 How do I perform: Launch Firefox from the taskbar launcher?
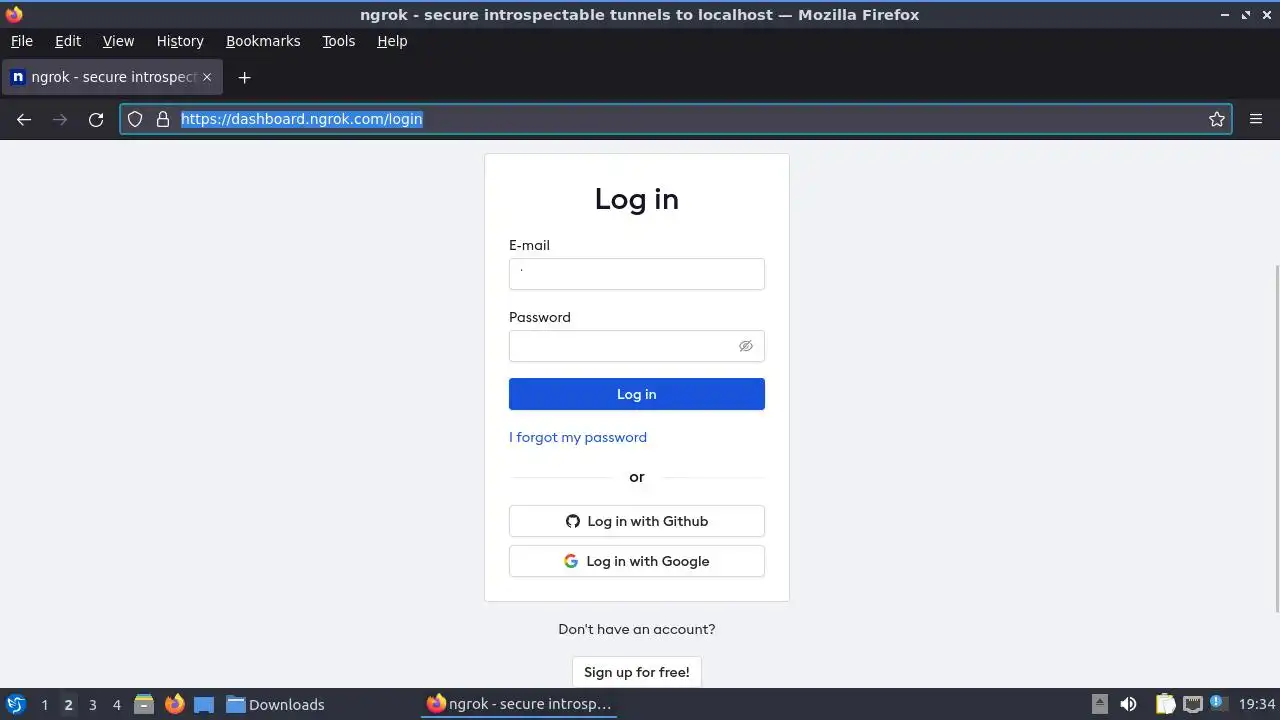[174, 704]
